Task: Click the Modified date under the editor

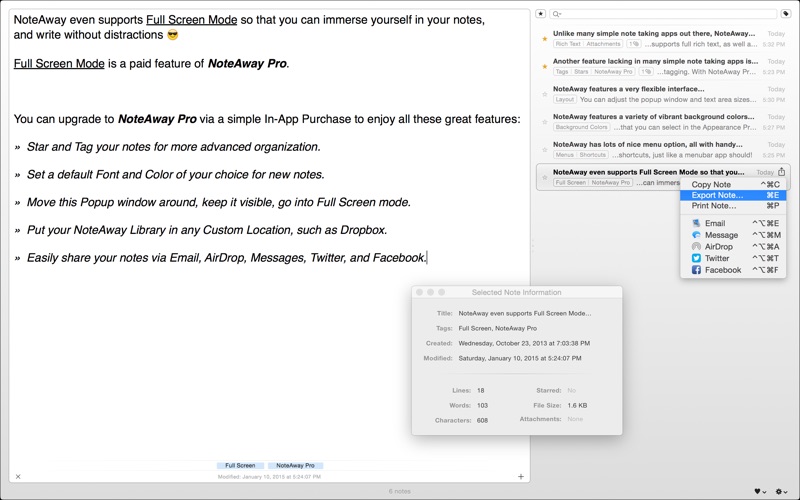Action: point(269,477)
